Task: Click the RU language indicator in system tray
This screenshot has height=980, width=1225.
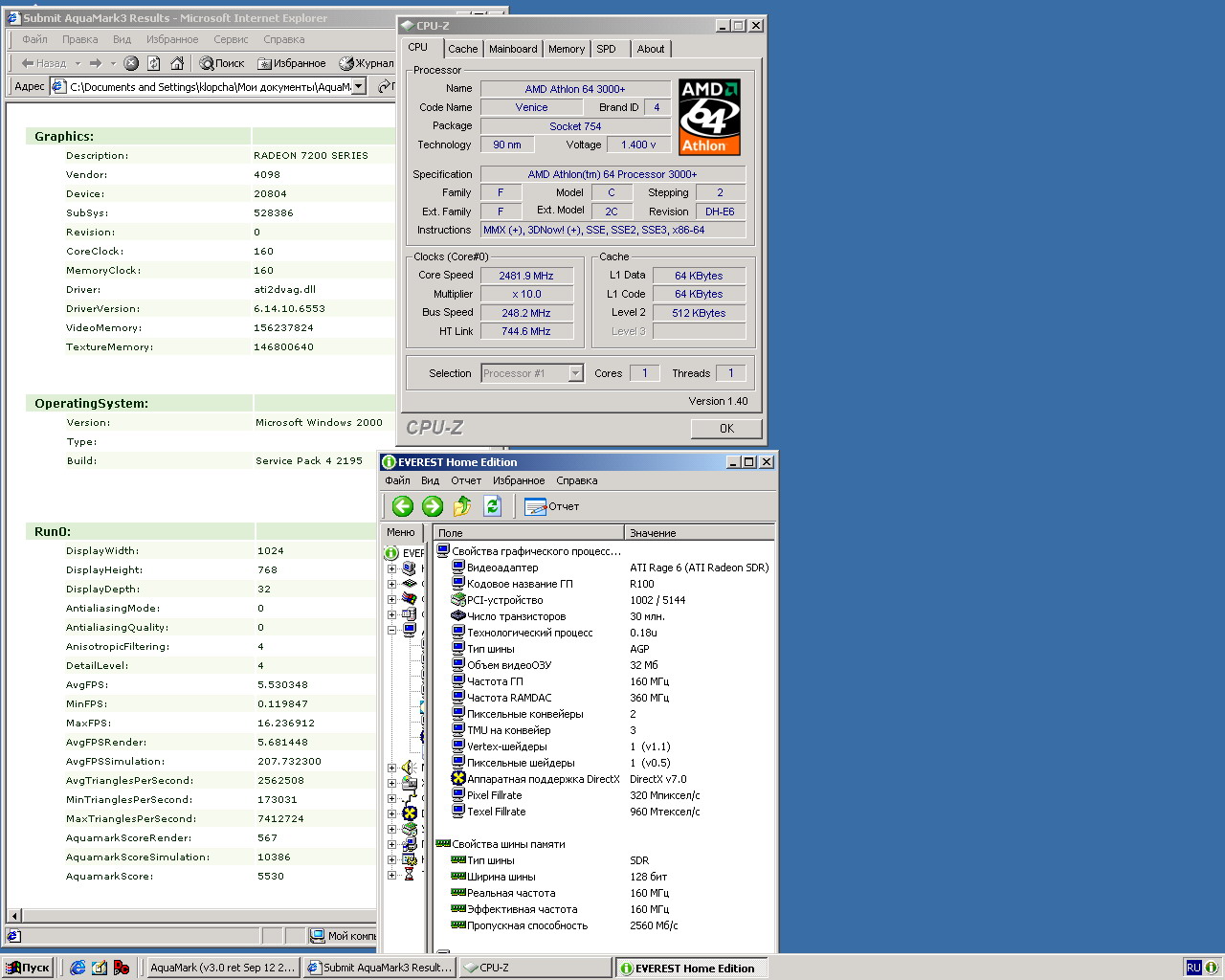Action: point(1193,968)
